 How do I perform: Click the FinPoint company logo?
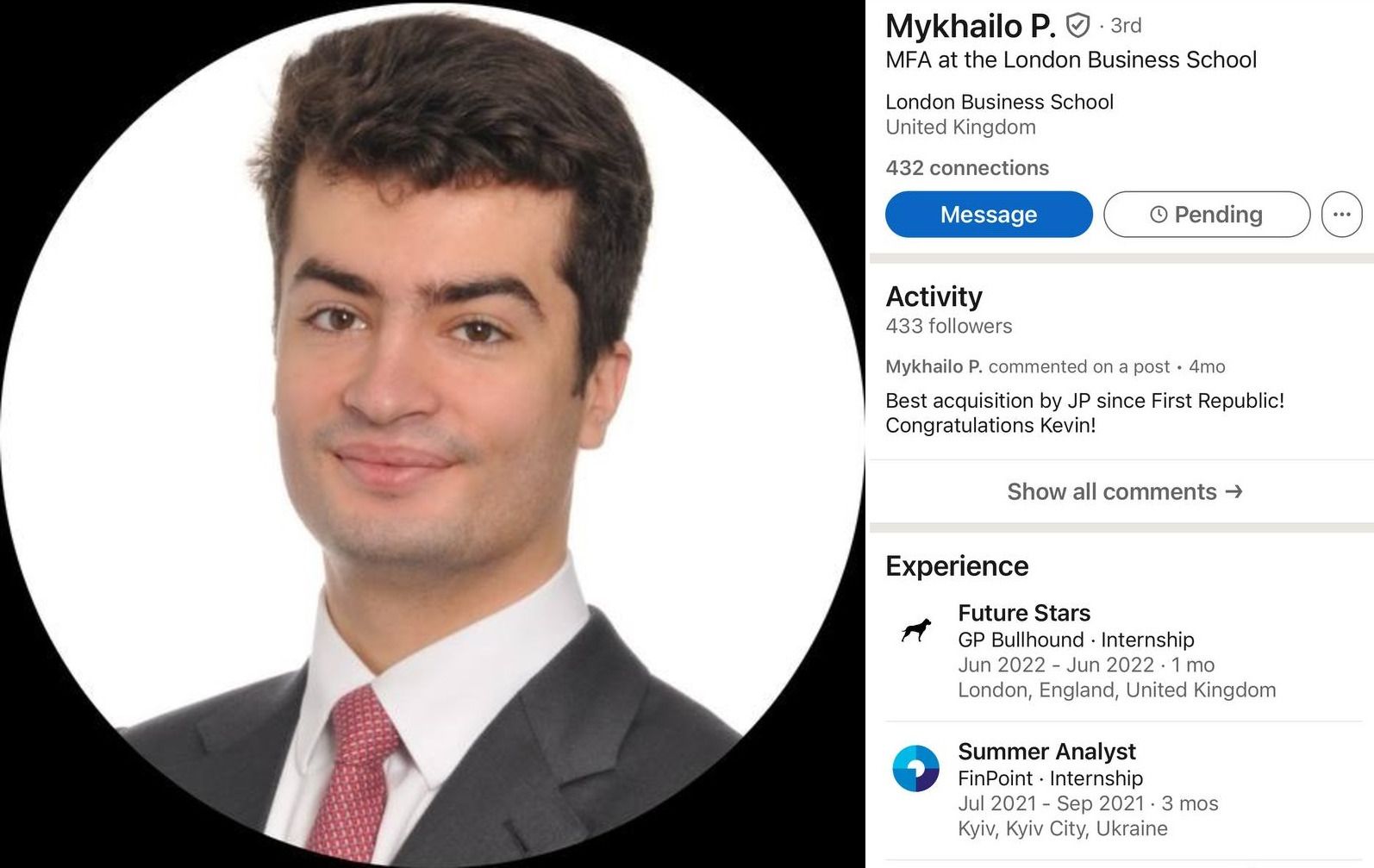point(915,769)
